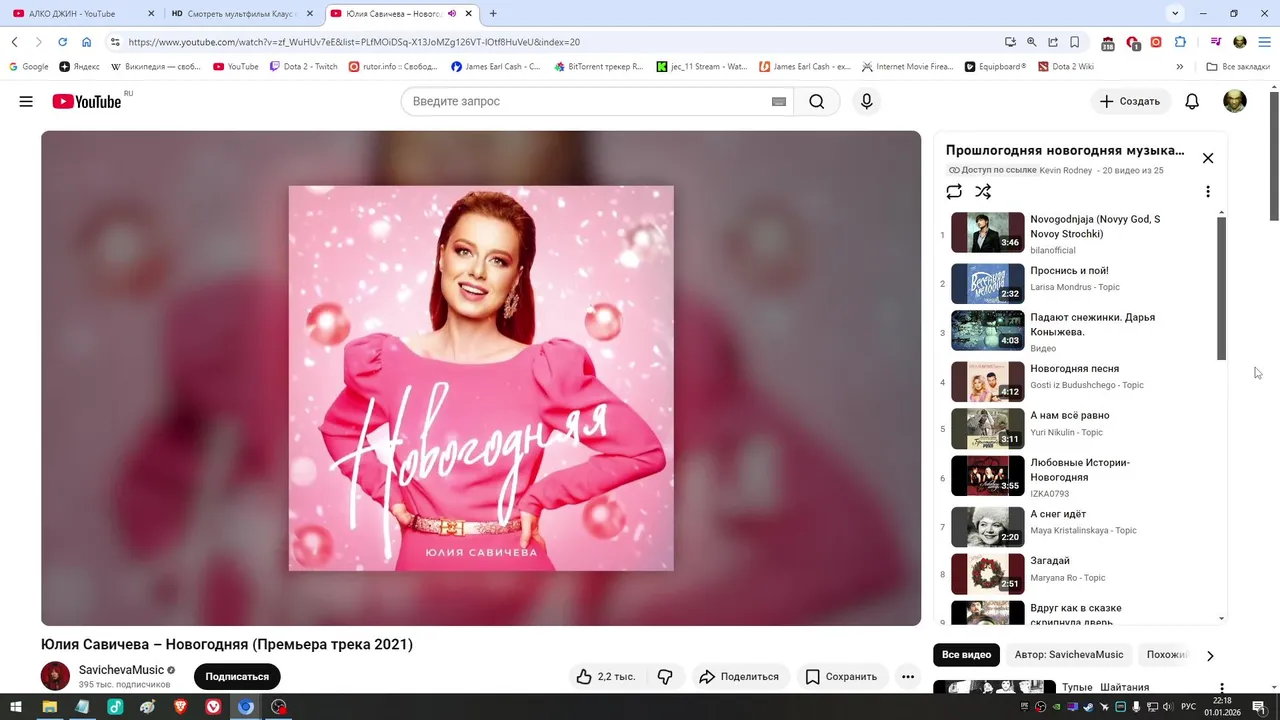This screenshot has width=1280, height=720.
Task: Open the playlist three-dot options menu
Action: coord(1208,191)
